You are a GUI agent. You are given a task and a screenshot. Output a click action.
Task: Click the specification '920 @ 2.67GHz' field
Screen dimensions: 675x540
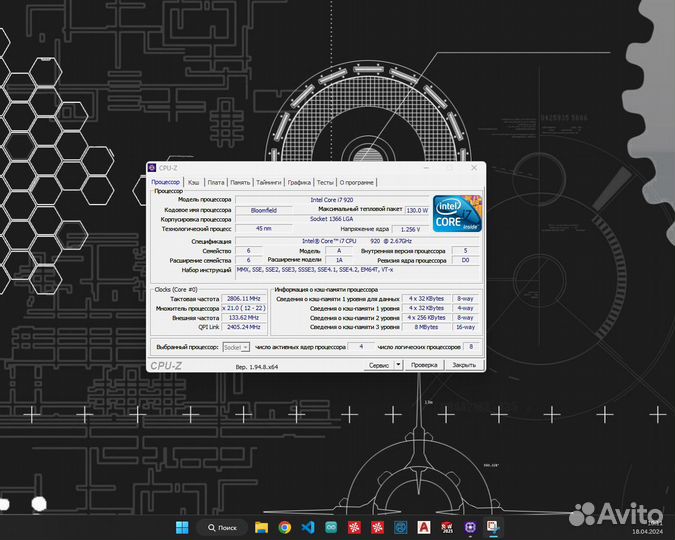click(357, 241)
